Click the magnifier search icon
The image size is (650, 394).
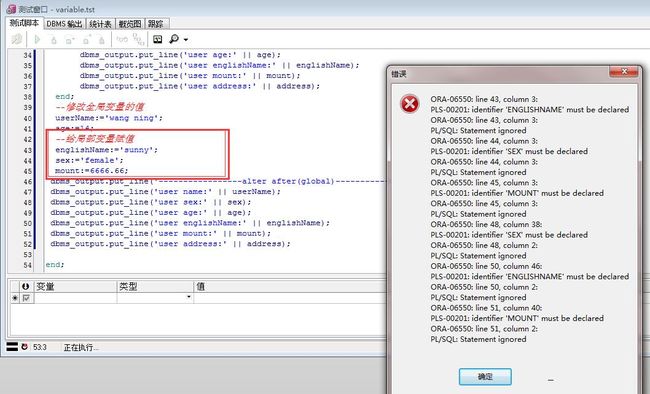(x=174, y=39)
